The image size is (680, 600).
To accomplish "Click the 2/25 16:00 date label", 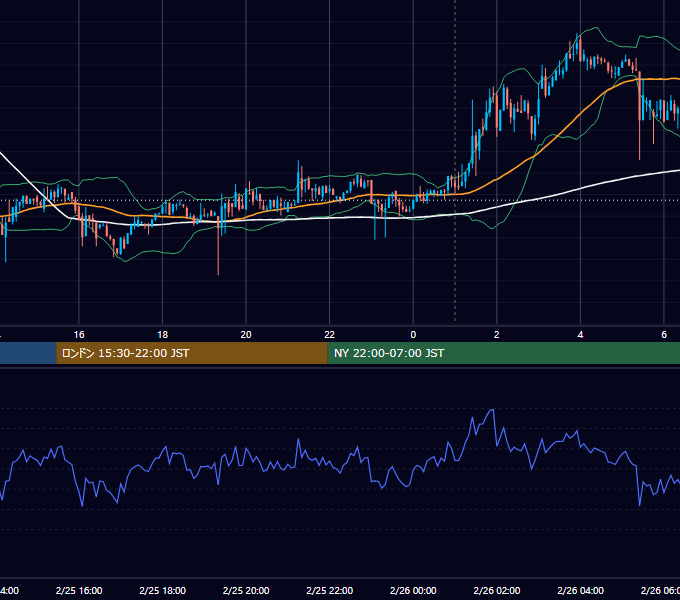I will click(79, 590).
